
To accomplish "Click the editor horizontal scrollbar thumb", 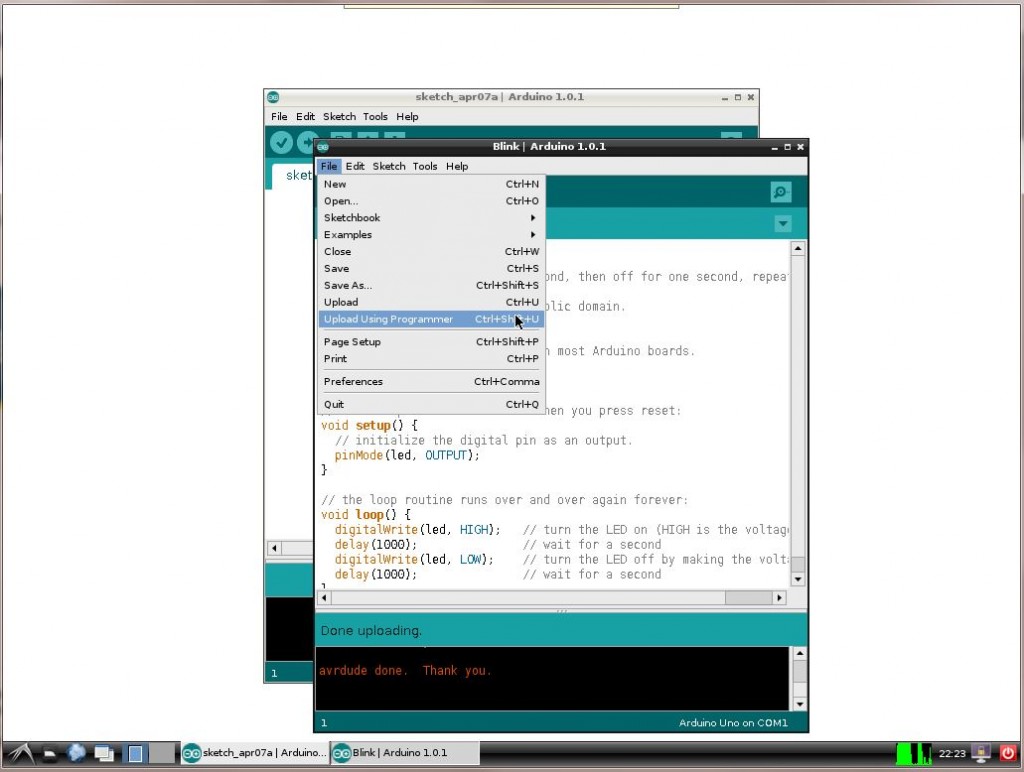I will coord(749,598).
